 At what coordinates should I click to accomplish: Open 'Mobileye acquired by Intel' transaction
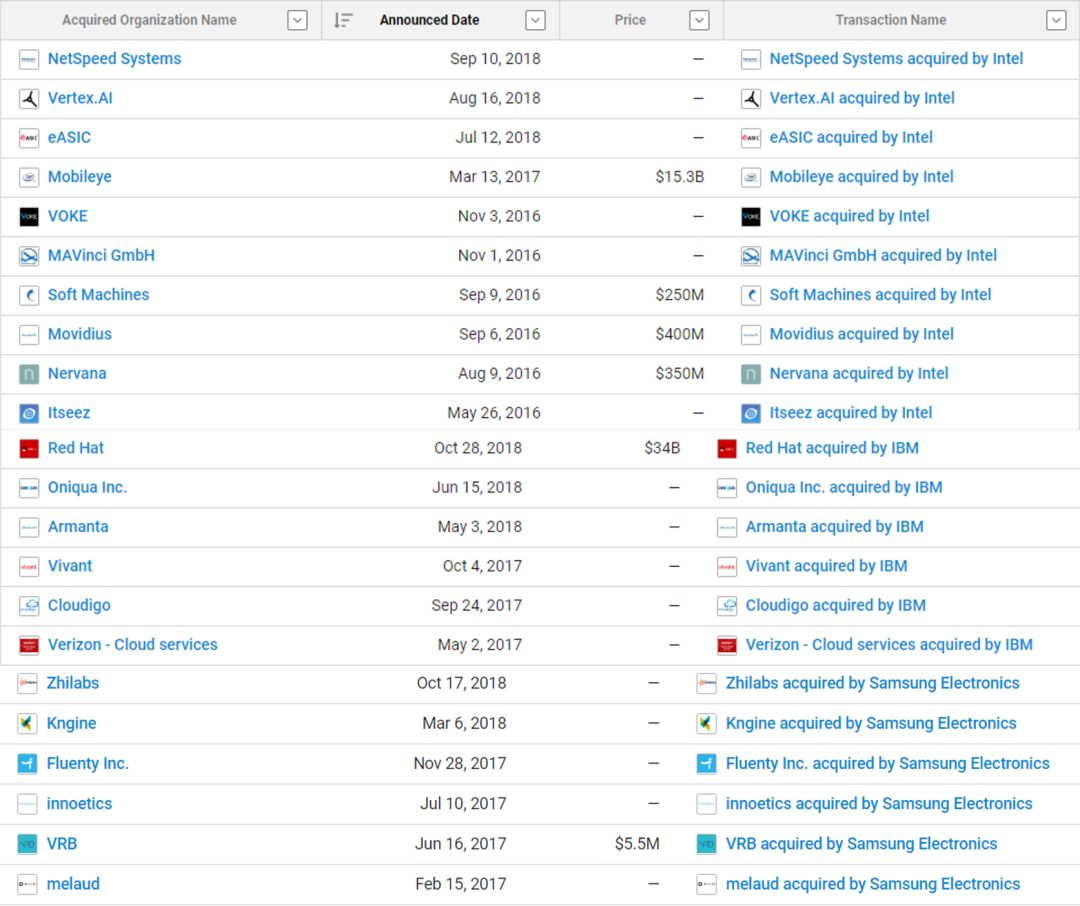click(x=862, y=177)
